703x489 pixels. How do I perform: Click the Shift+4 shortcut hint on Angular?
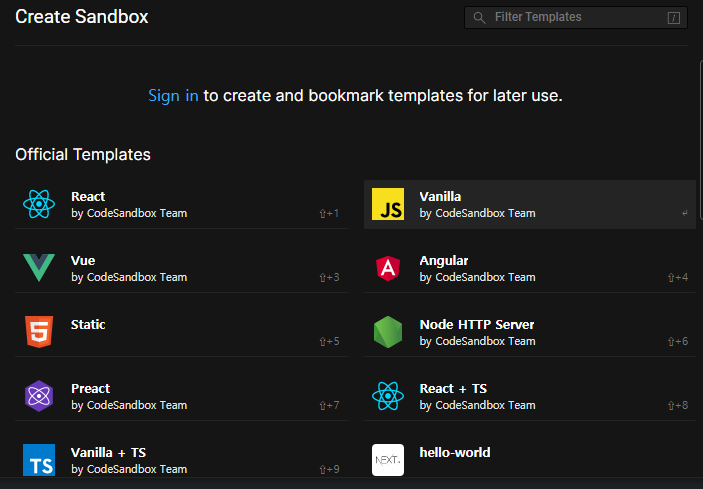click(678, 277)
